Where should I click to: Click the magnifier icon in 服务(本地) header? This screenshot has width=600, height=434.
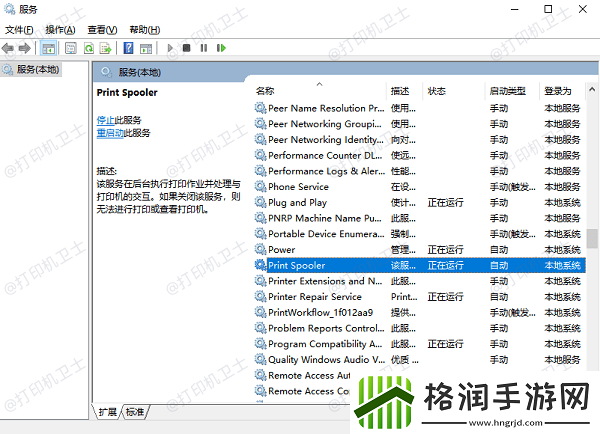106,72
